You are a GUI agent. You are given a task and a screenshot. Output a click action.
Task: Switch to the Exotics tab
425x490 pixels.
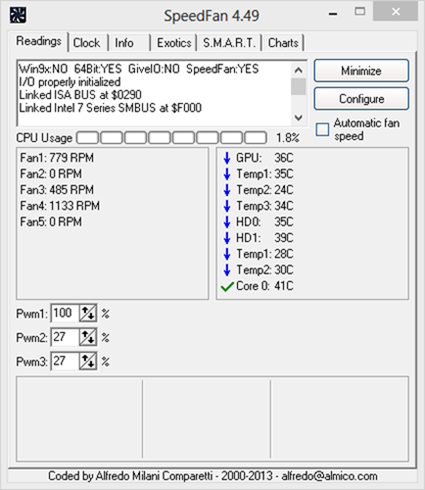(174, 43)
